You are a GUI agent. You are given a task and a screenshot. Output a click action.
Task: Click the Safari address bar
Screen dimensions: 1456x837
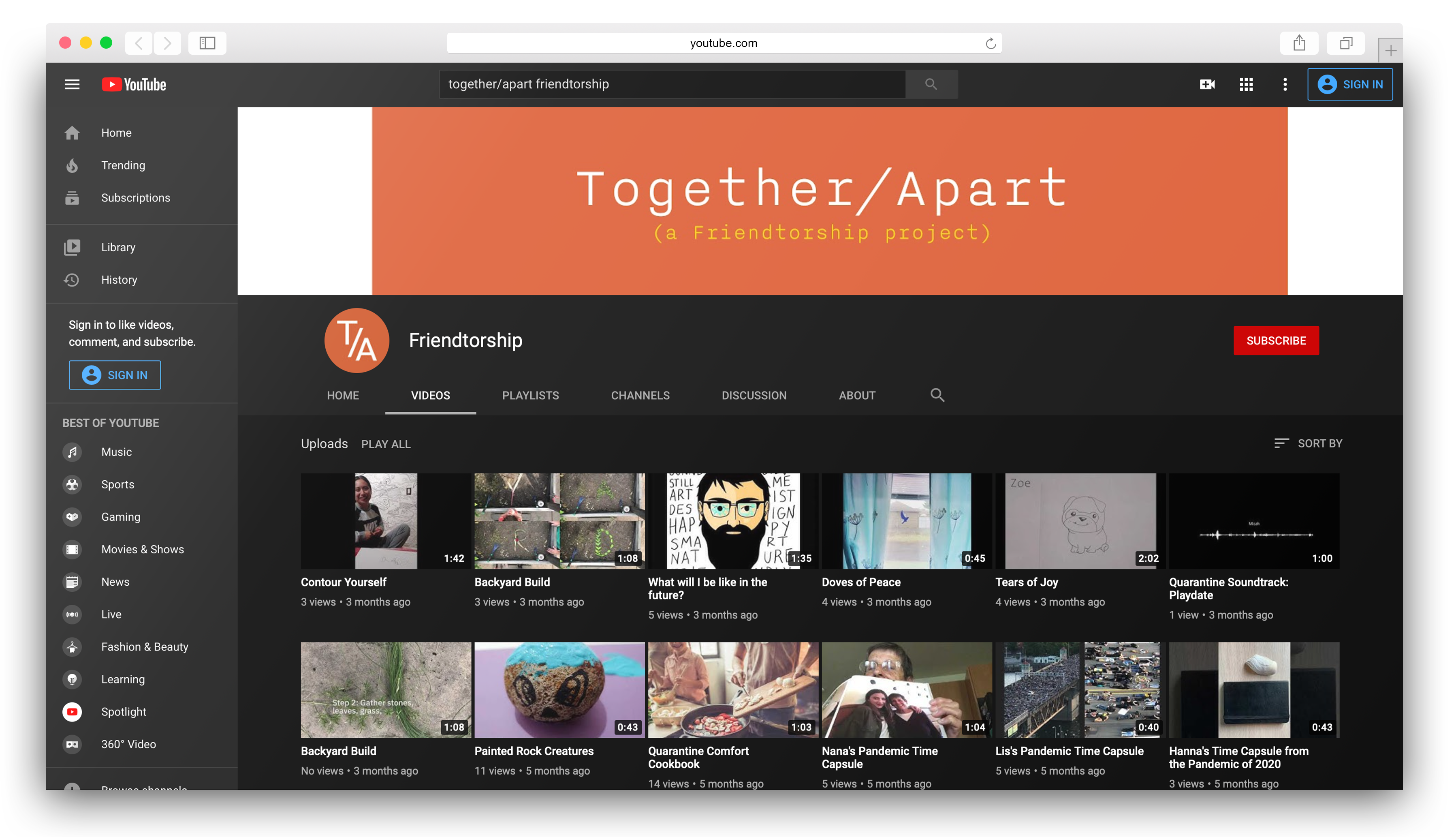pyautogui.click(x=724, y=43)
